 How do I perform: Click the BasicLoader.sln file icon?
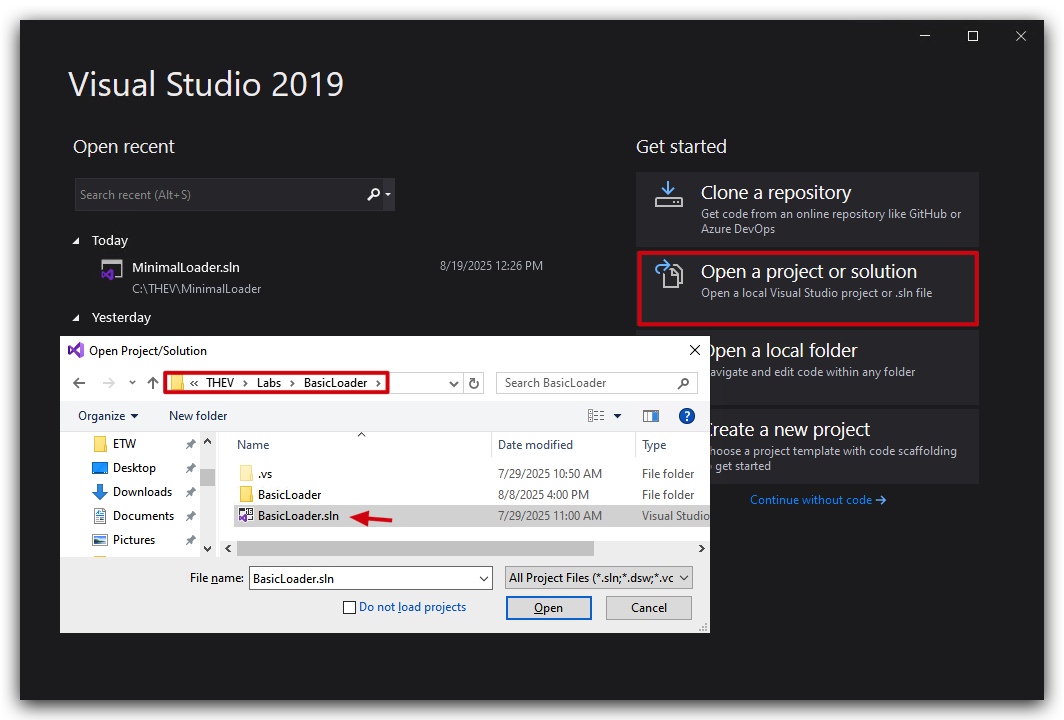(246, 516)
